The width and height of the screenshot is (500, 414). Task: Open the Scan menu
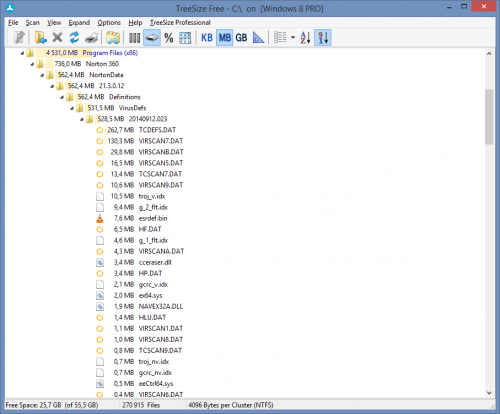tap(33, 23)
